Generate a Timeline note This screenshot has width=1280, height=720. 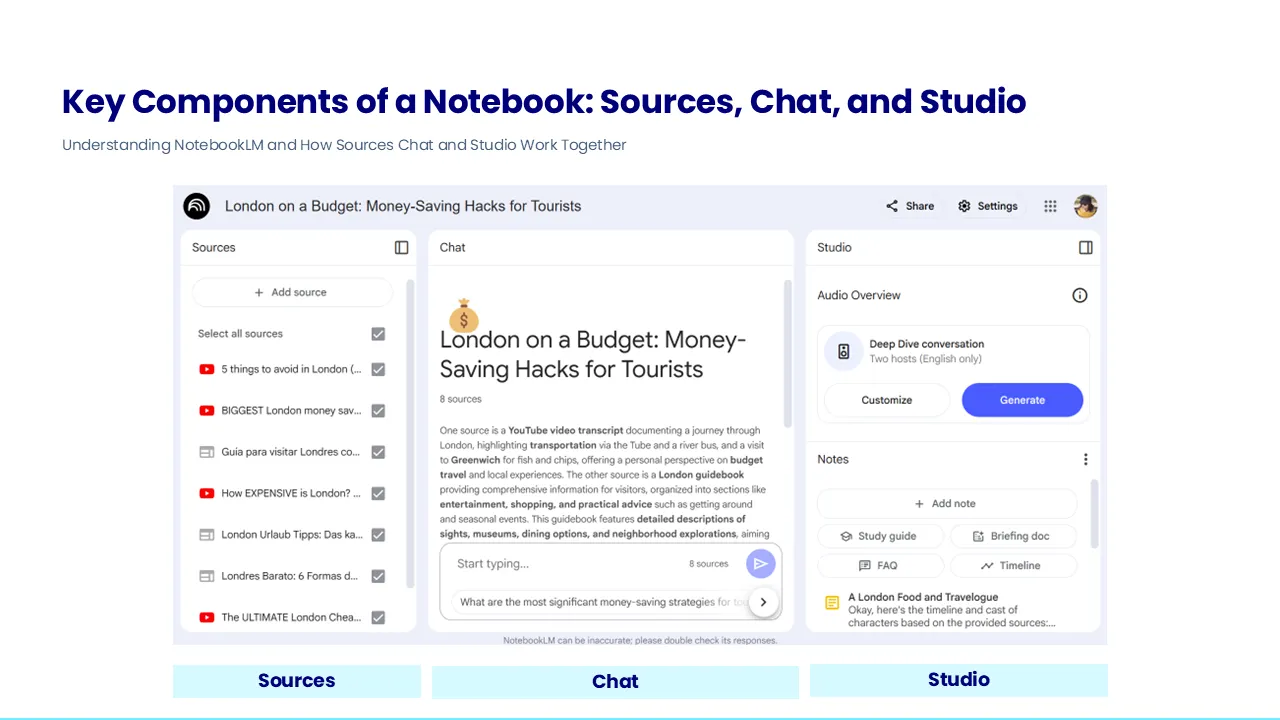pyautogui.click(x=1012, y=565)
